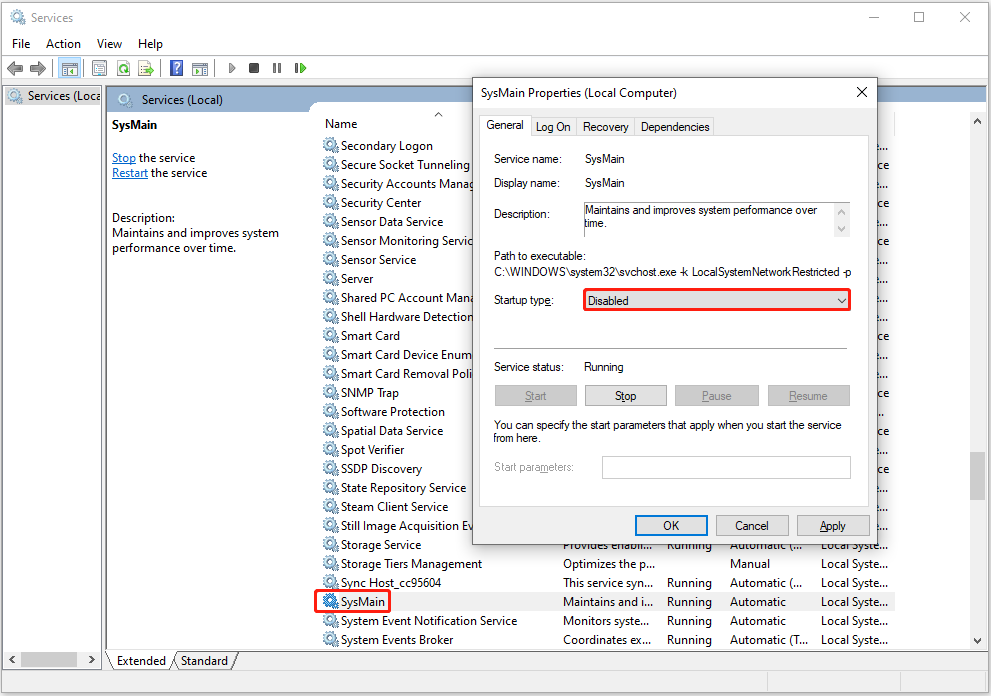Click the vertical scrollbar thumb of services list

tap(977, 475)
